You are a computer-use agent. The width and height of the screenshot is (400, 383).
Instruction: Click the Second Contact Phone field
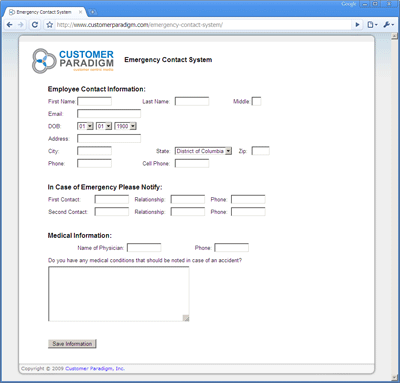(248, 212)
